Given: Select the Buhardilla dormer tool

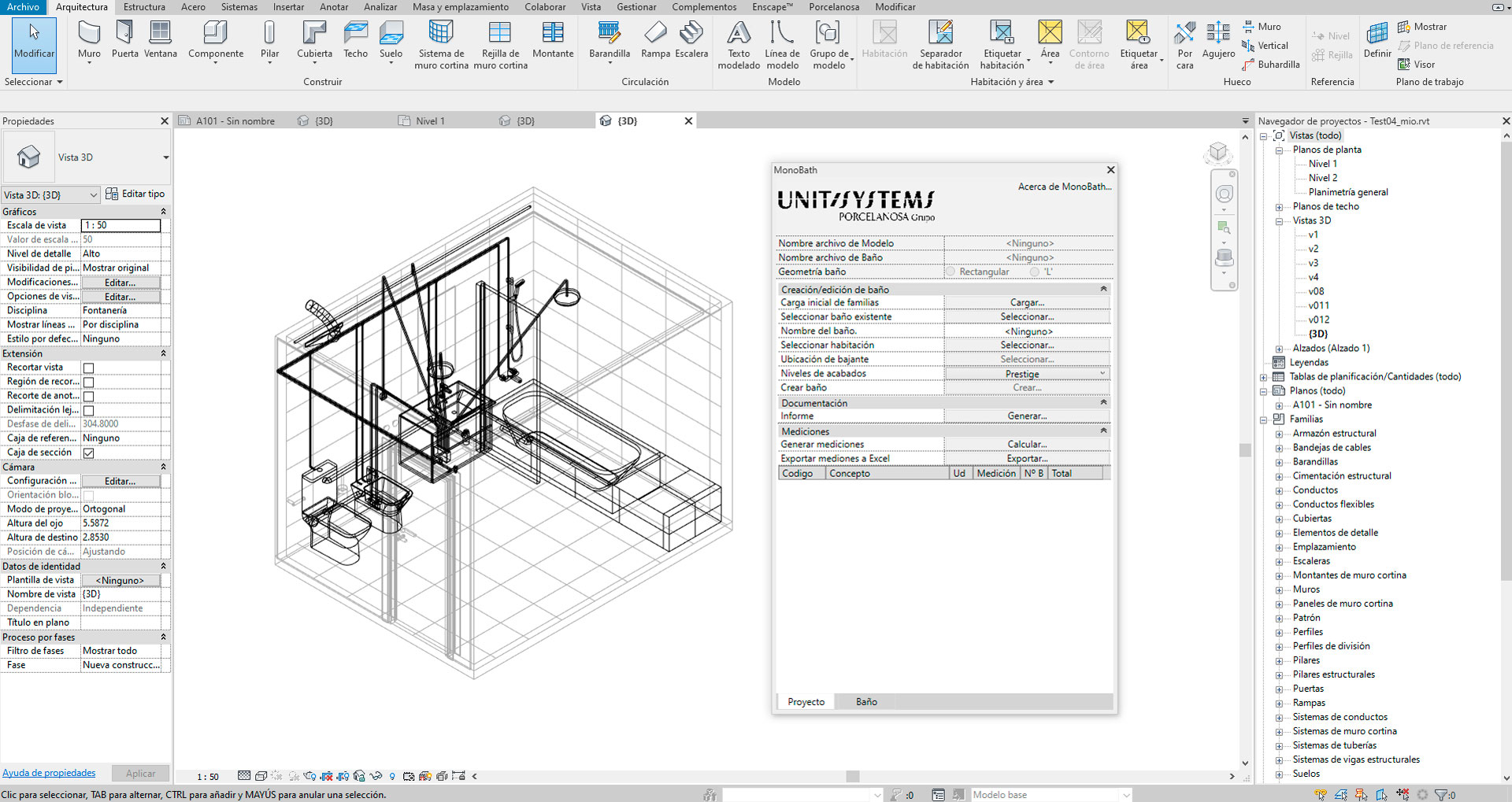Looking at the screenshot, I should [1270, 65].
